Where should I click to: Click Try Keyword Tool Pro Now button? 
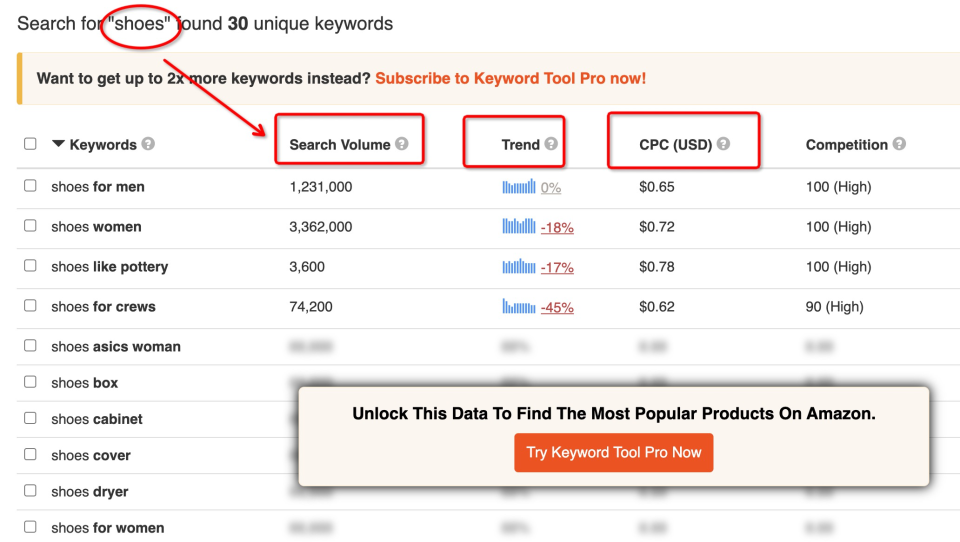pyautogui.click(x=613, y=453)
